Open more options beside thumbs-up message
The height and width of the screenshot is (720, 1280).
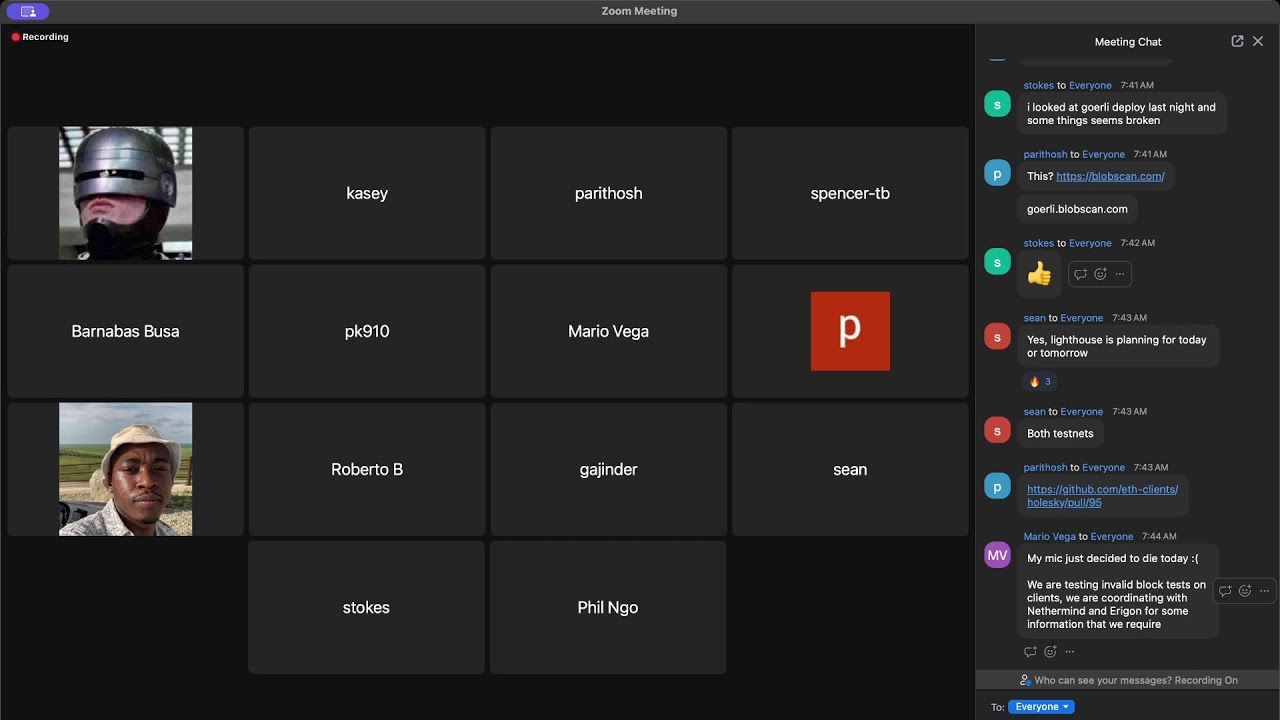point(1120,274)
